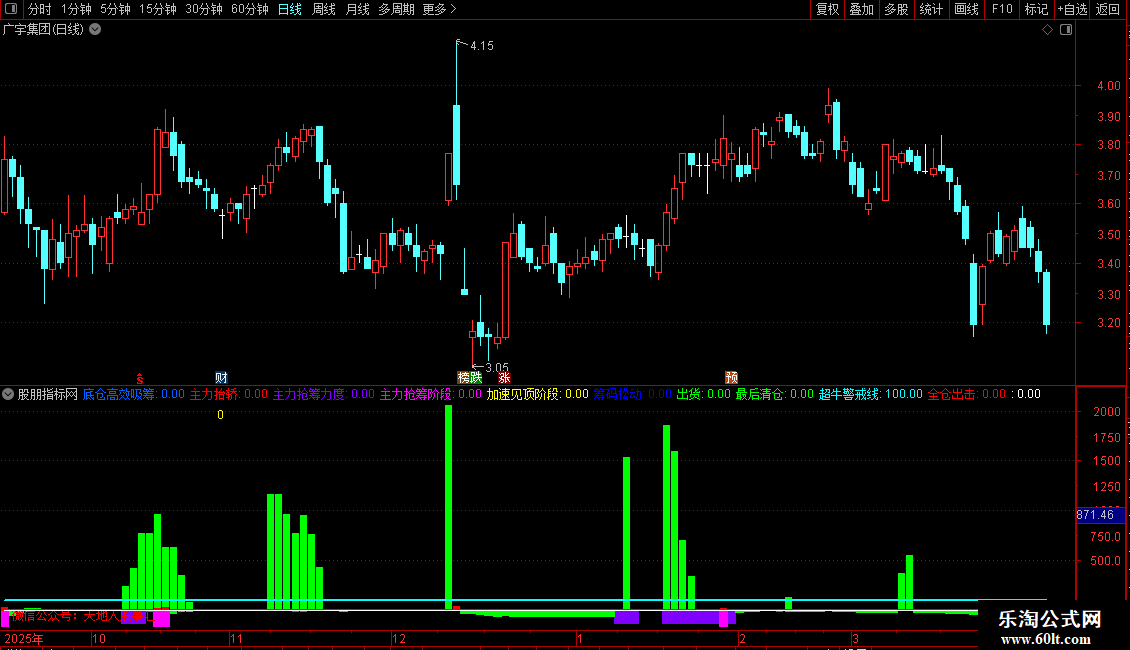The image size is (1130, 650).
Task: Select the 15分钟 period tab
Action: point(157,9)
